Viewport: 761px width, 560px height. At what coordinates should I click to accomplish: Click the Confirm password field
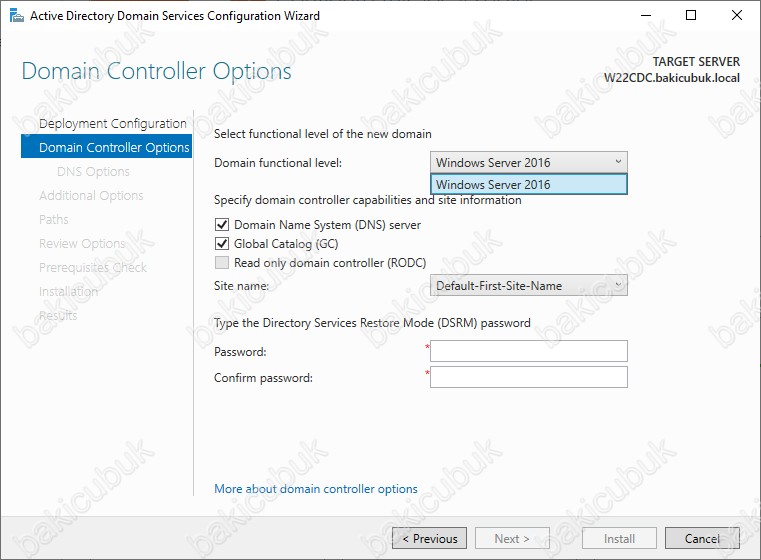529,377
